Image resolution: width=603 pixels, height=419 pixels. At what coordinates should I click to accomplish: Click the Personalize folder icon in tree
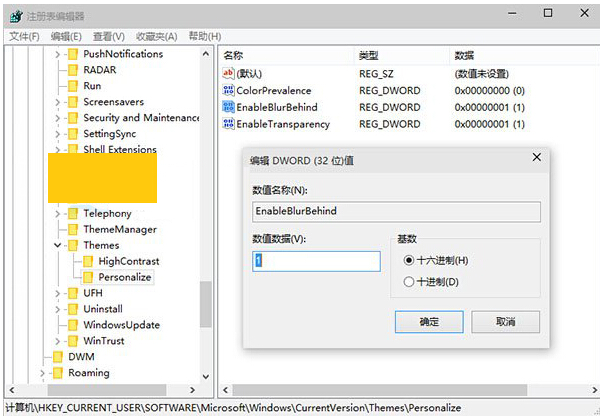tap(89, 277)
